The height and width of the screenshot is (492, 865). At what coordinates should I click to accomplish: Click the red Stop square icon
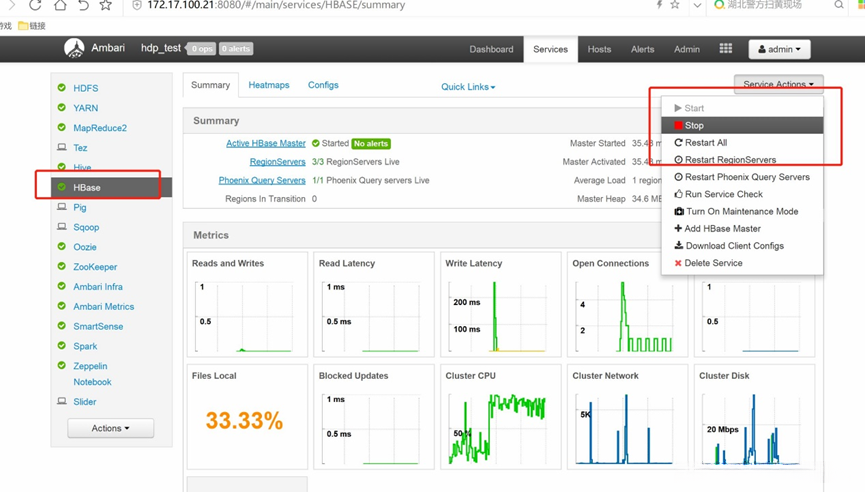coord(678,125)
